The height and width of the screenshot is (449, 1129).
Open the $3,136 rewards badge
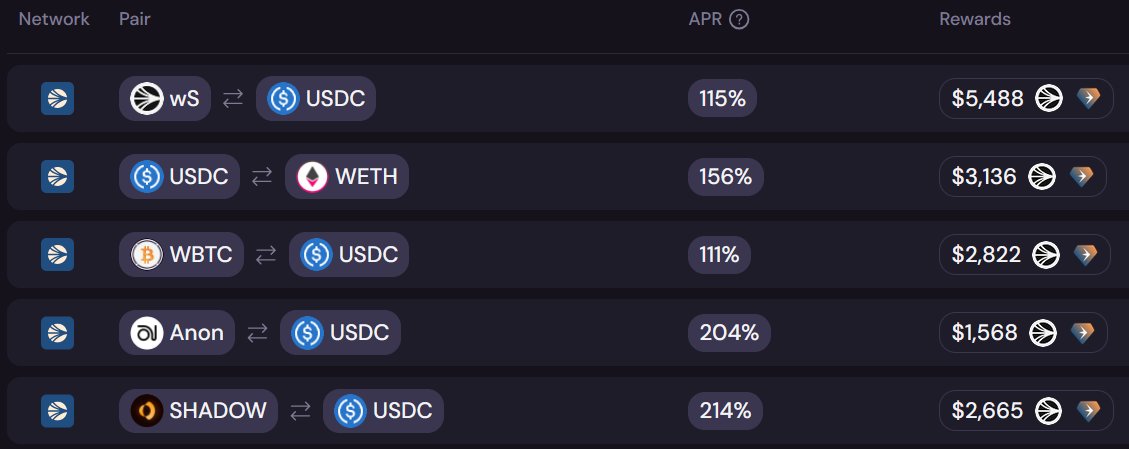[x=1022, y=176]
